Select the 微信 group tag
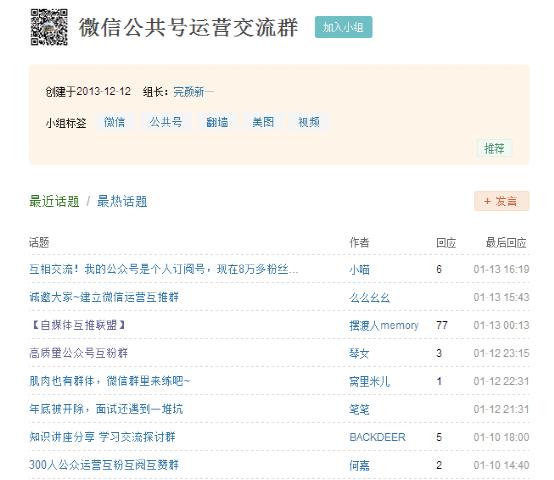Image resolution: width=554 pixels, height=480 pixels. click(114, 122)
